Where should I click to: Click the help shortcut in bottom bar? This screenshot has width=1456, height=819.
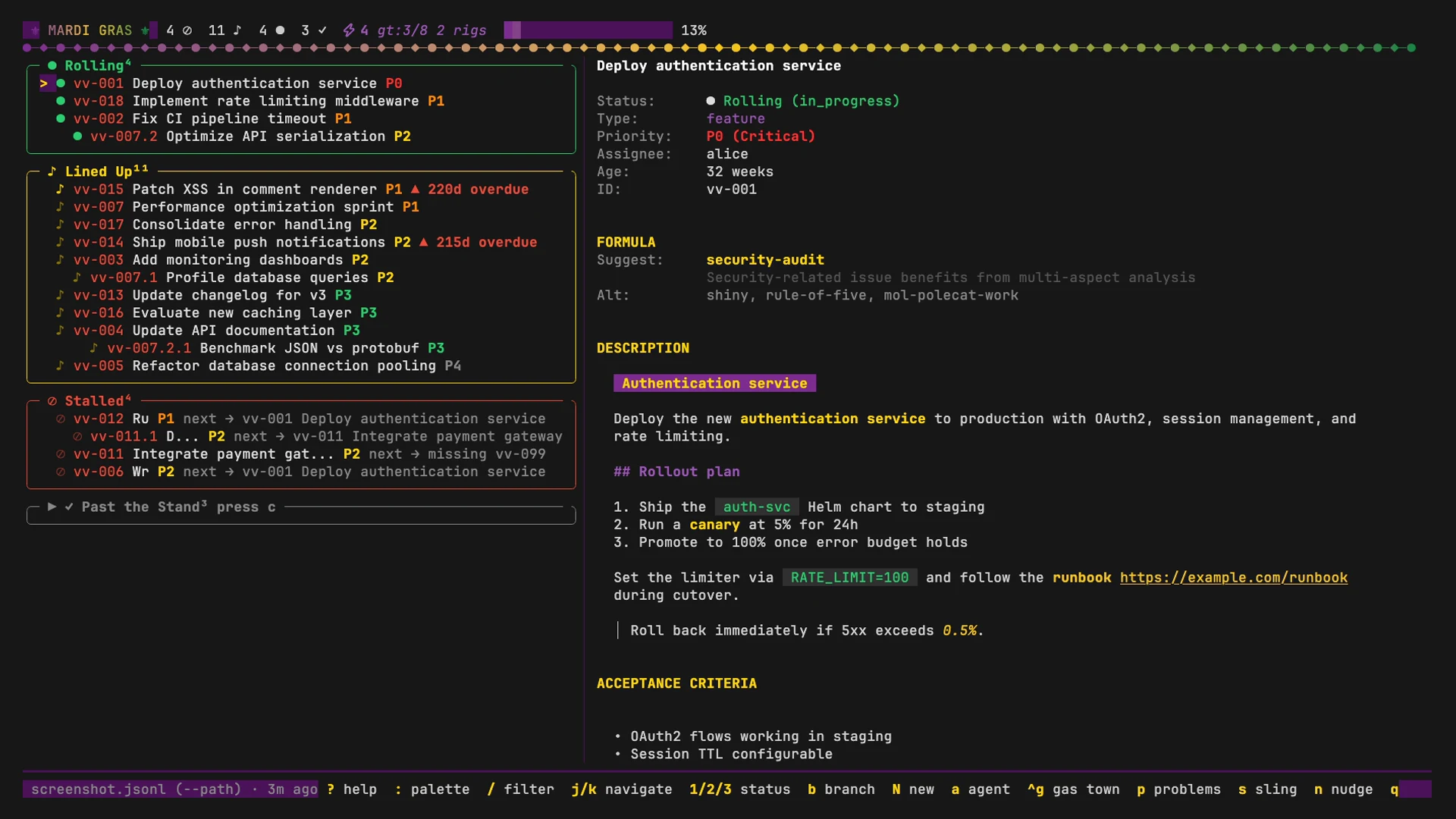pos(352,789)
